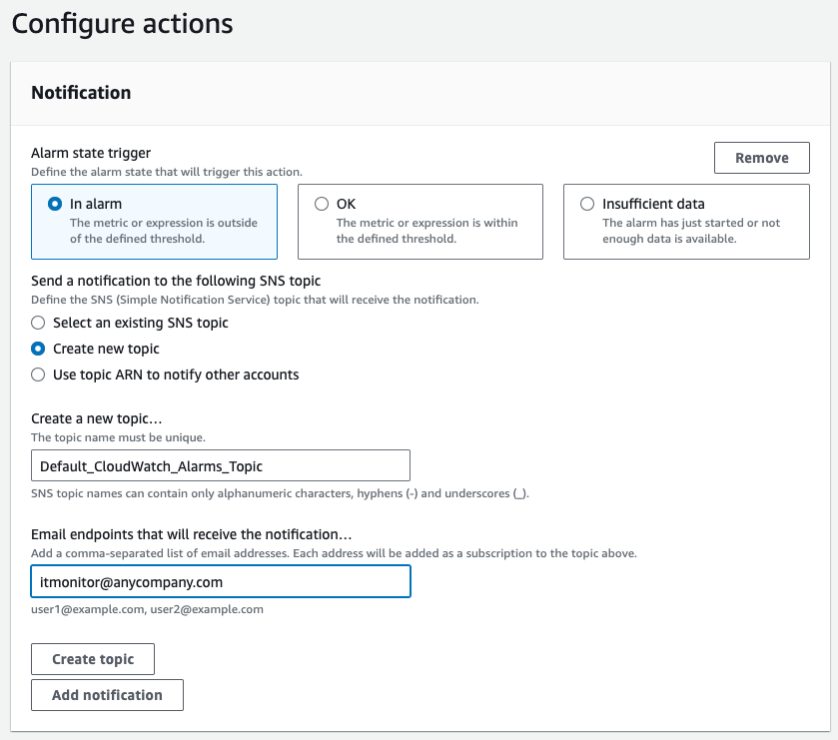Choose "Select an existing SNS topic"
The width and height of the screenshot is (838, 740).
(38, 322)
